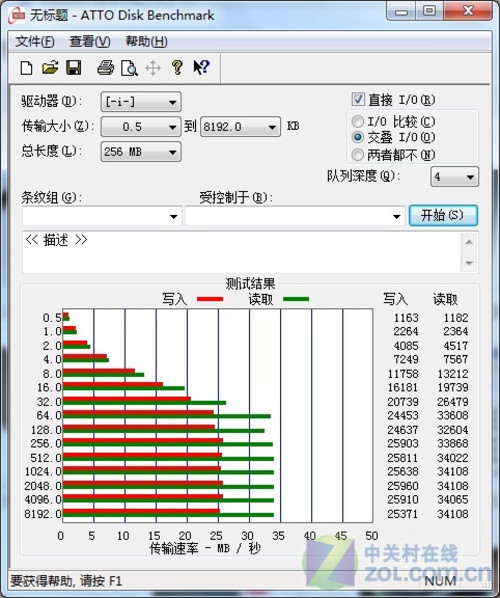Screen dimensions: 500x598
Task: Select the I/O 比较 radio button
Action: tap(357, 122)
